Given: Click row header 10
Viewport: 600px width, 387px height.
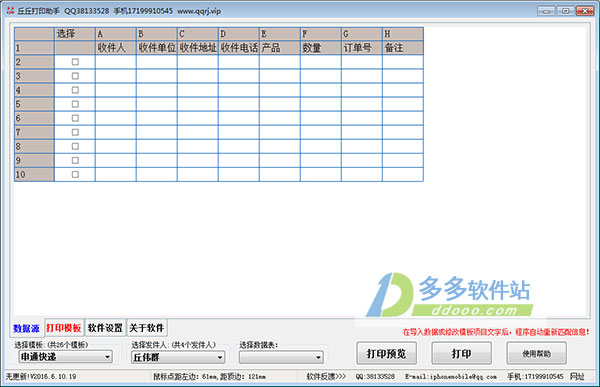Looking at the screenshot, I should click(x=34, y=175).
